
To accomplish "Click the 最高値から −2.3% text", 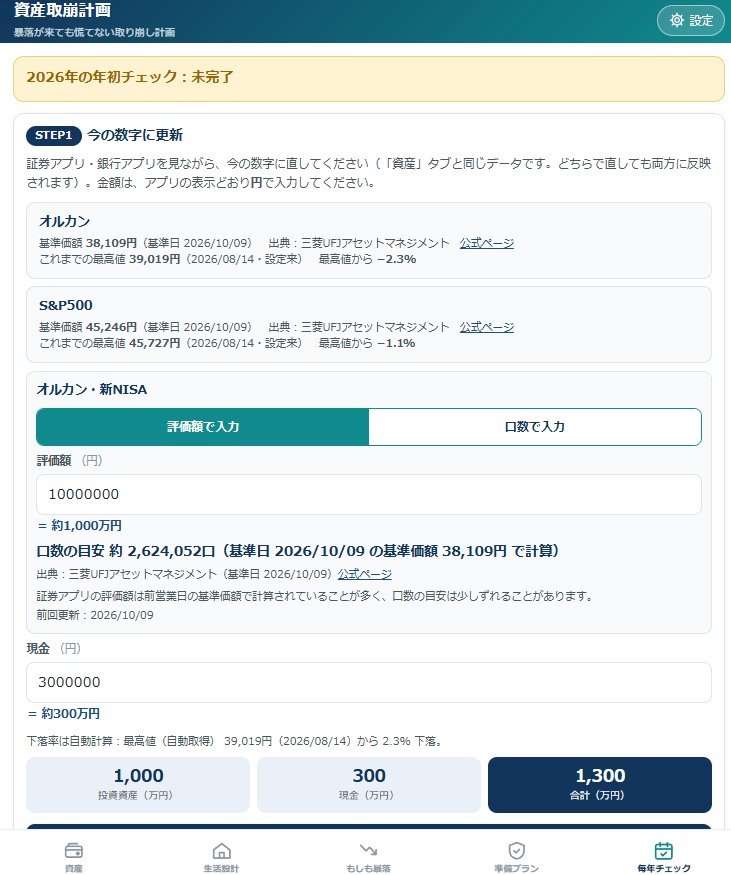I will pyautogui.click(x=367, y=259).
